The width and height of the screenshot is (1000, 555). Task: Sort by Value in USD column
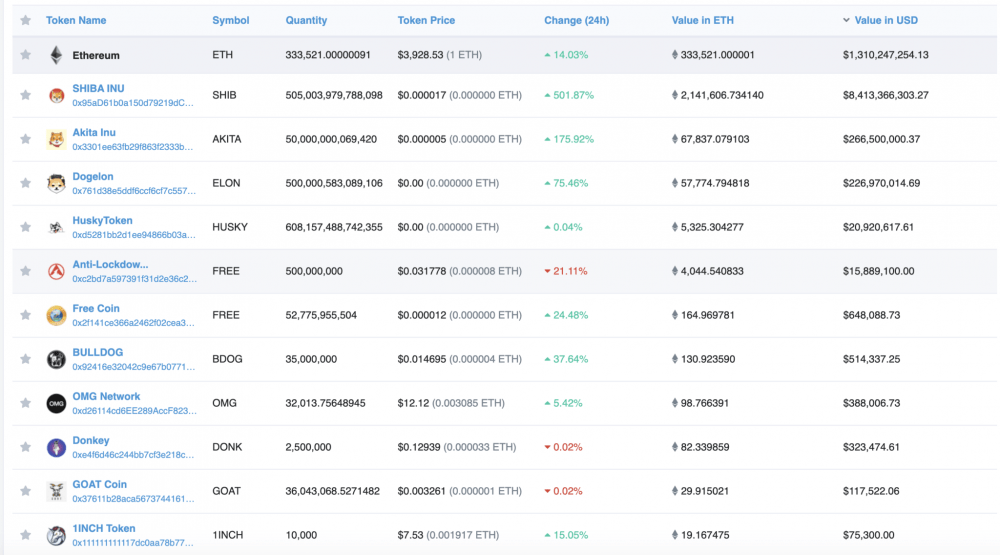(886, 20)
